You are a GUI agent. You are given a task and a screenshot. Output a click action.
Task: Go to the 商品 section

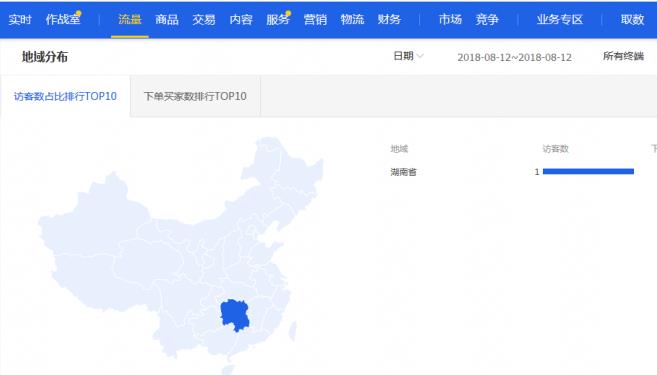(167, 19)
